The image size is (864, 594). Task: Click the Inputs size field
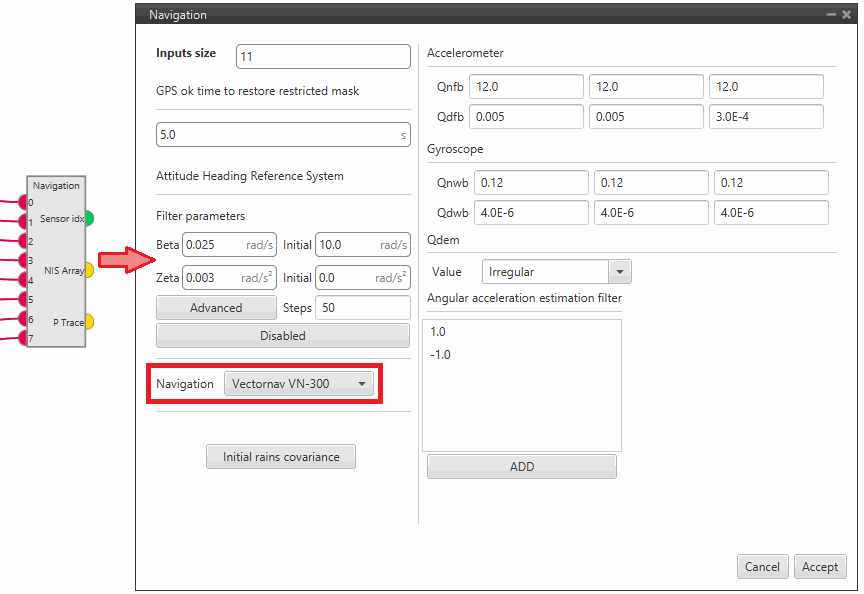pyautogui.click(x=323, y=57)
